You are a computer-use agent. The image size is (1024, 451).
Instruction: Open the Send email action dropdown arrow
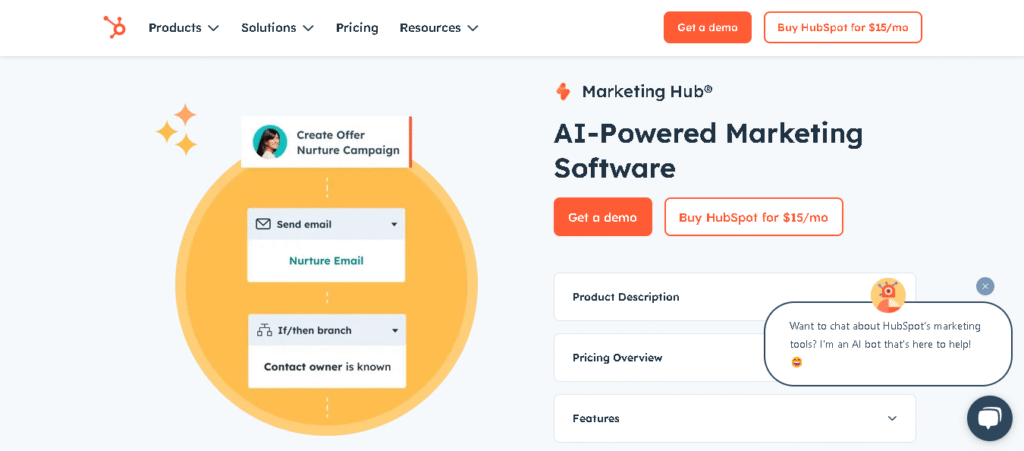[394, 224]
